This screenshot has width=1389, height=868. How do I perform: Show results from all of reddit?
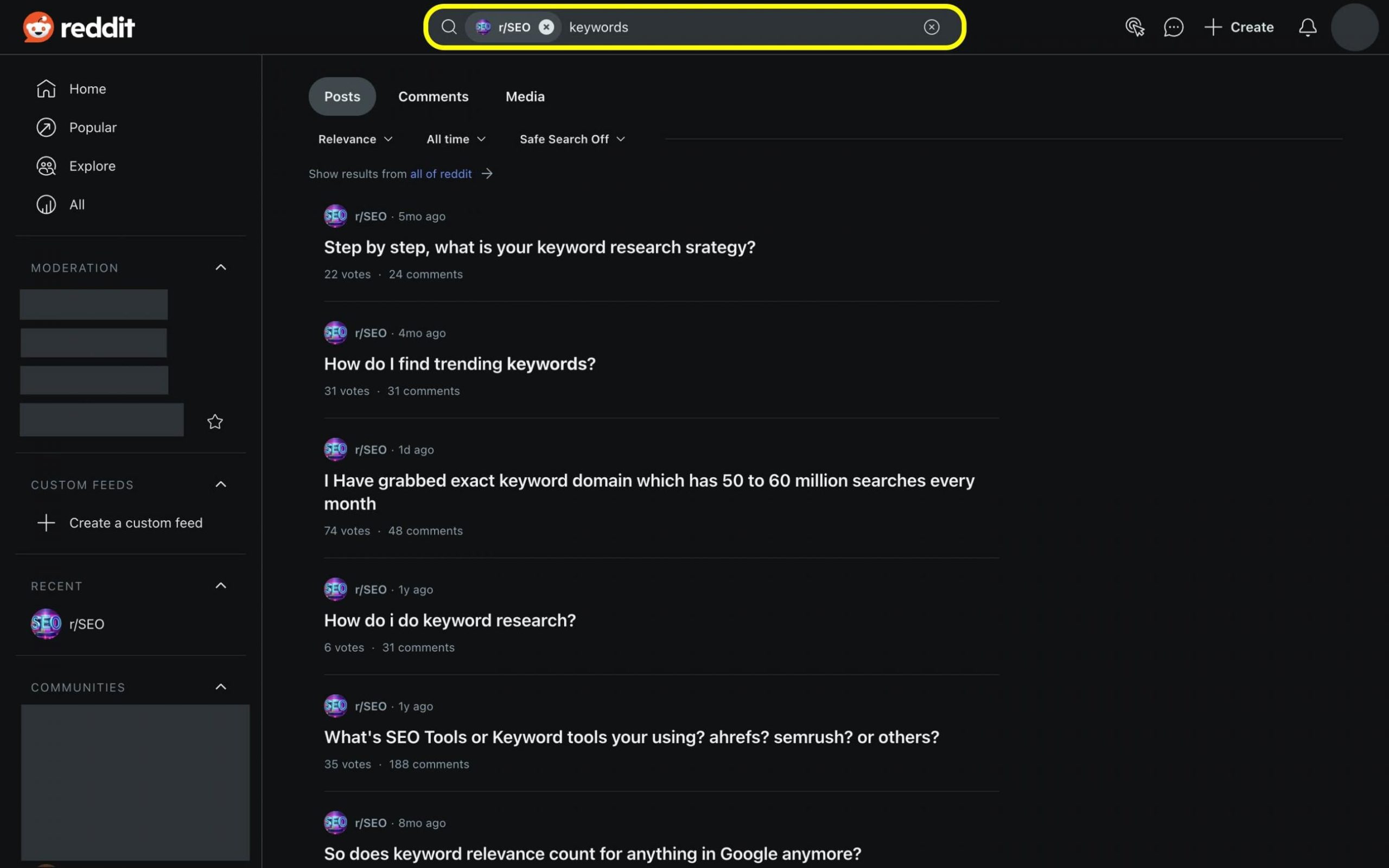tap(441, 174)
